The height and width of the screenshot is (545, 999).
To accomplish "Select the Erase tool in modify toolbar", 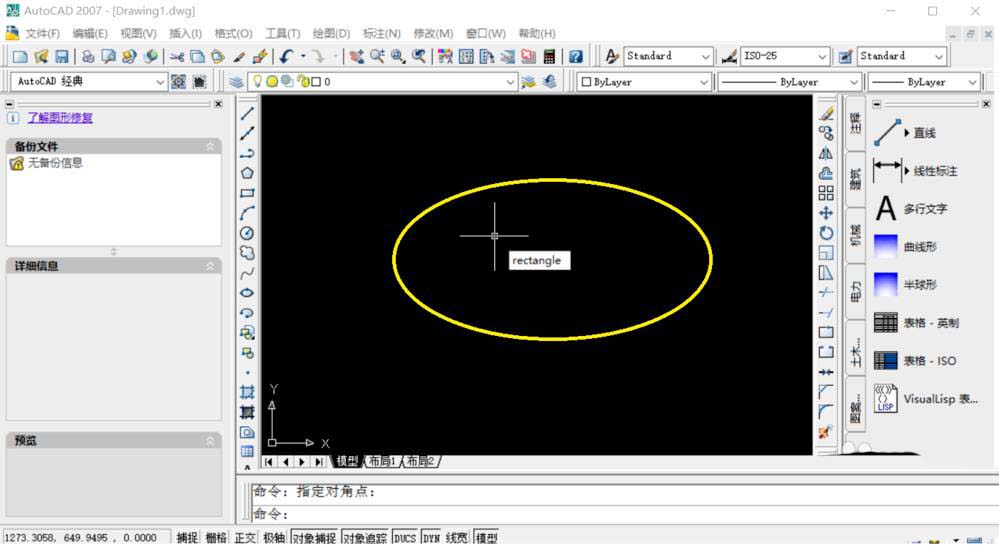I will coord(826,113).
